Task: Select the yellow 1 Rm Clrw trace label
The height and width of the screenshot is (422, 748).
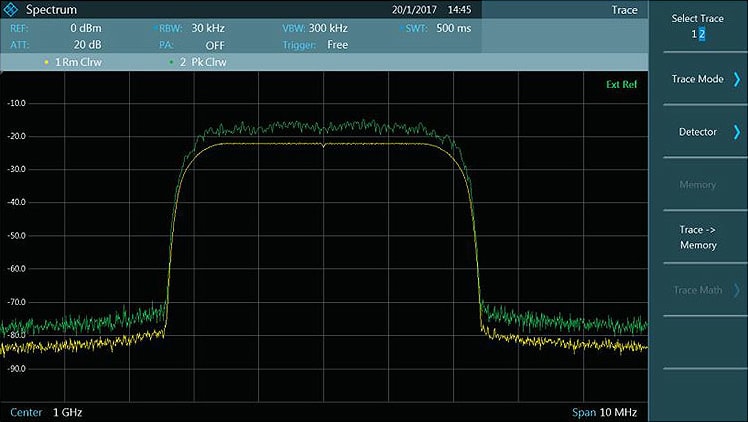Action: (x=78, y=62)
